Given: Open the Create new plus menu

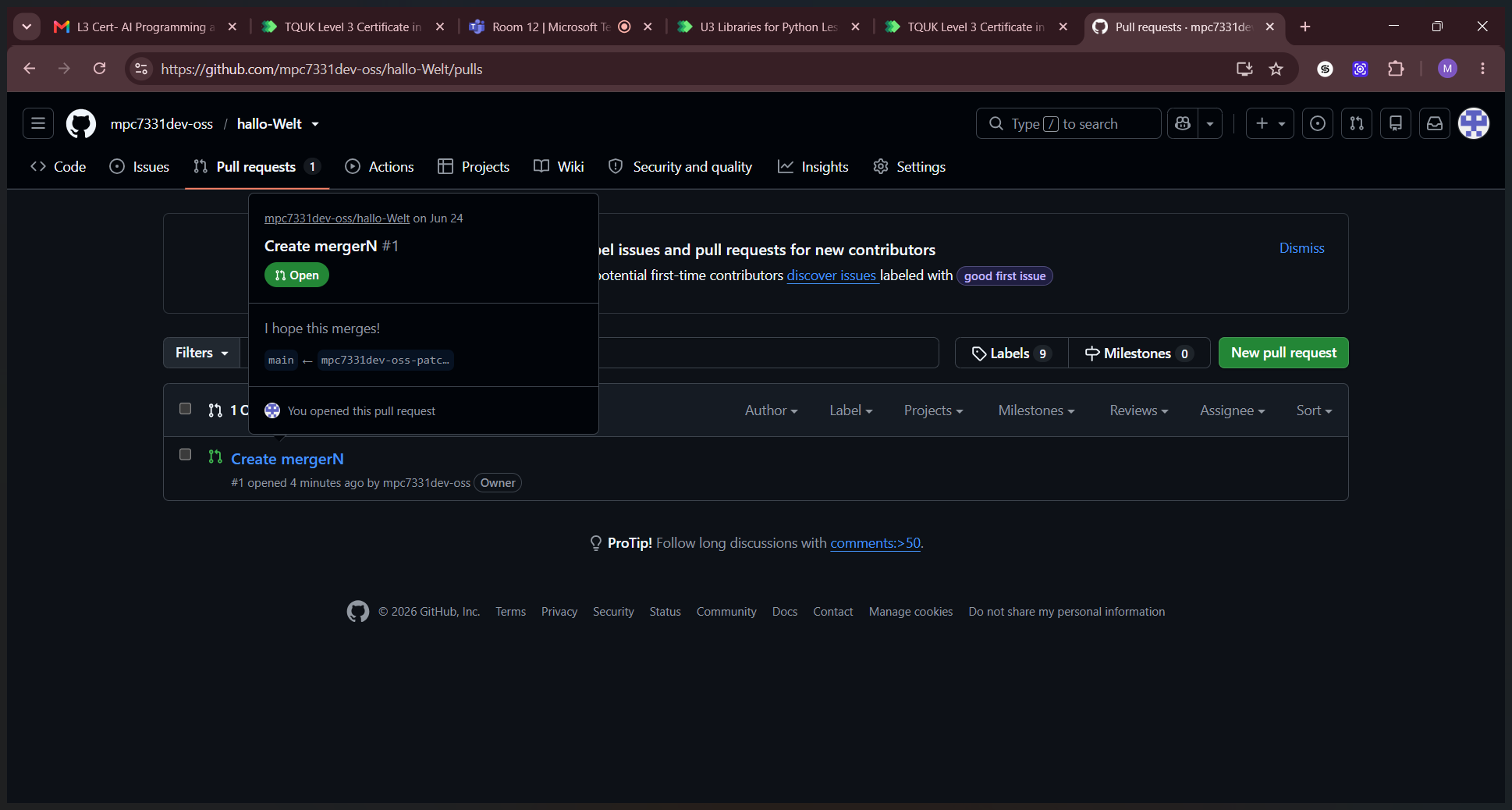Looking at the screenshot, I should pyautogui.click(x=1270, y=123).
